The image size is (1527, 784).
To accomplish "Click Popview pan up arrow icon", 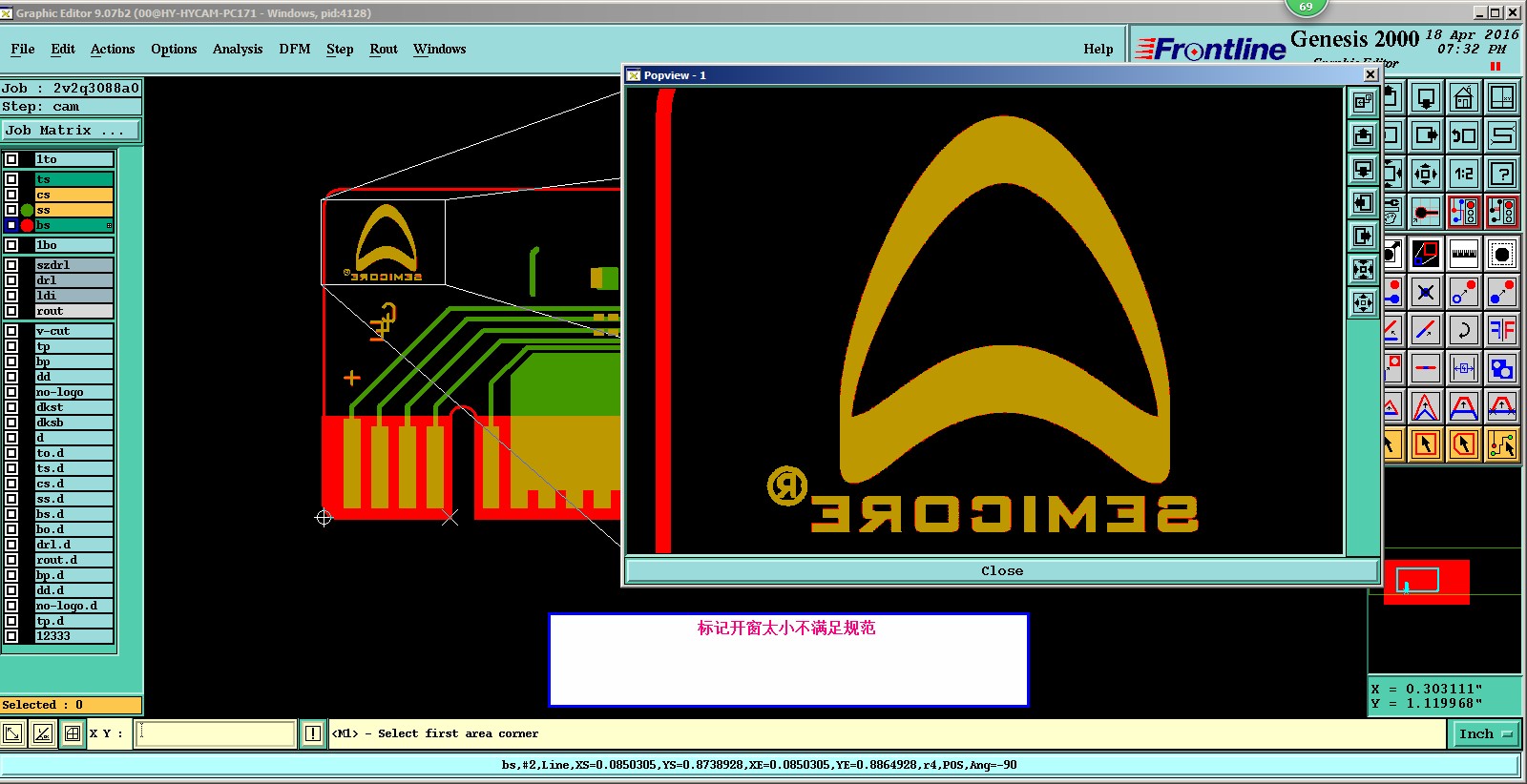I will [1363, 136].
